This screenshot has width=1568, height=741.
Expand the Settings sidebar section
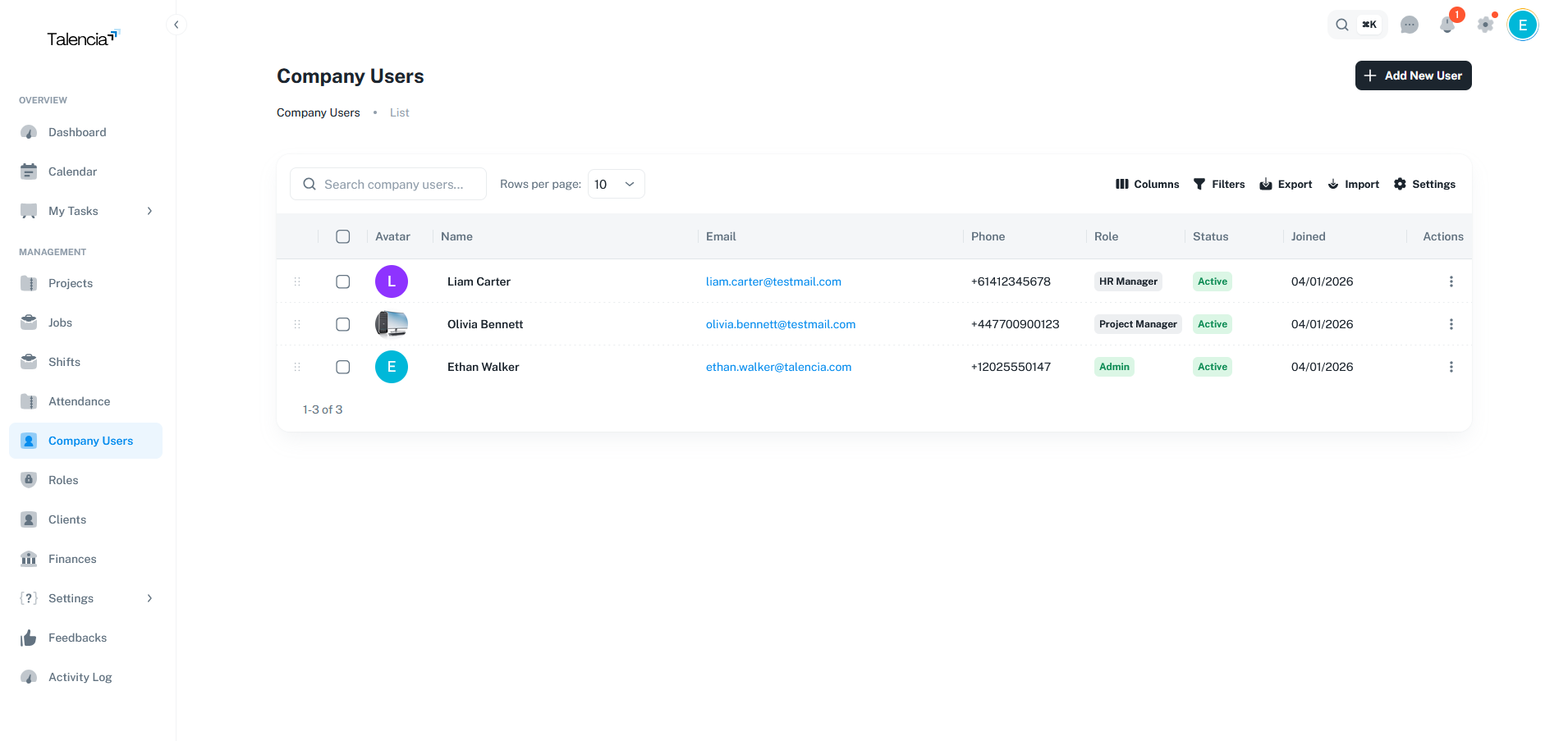tap(149, 598)
